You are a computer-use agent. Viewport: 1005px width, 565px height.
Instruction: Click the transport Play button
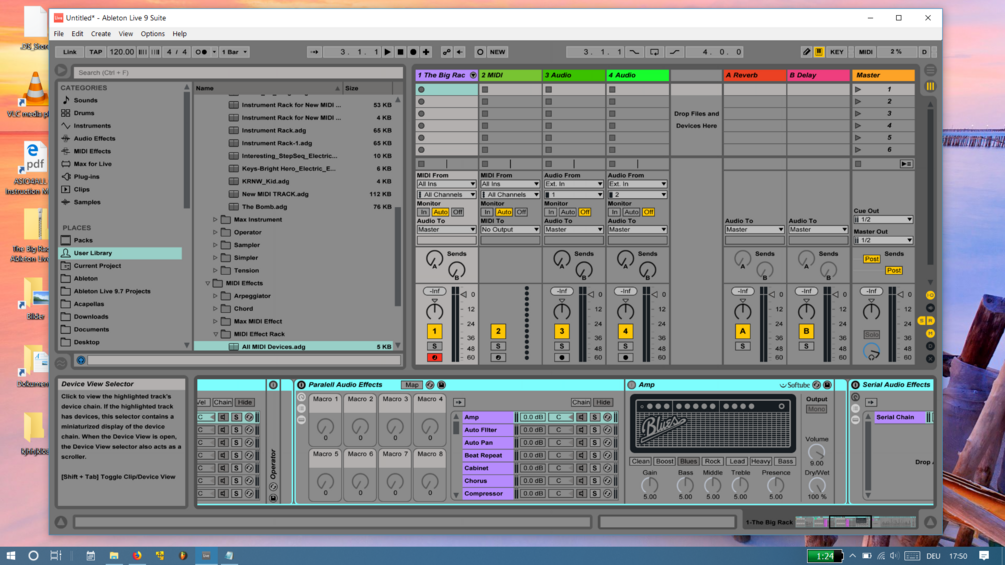(388, 52)
